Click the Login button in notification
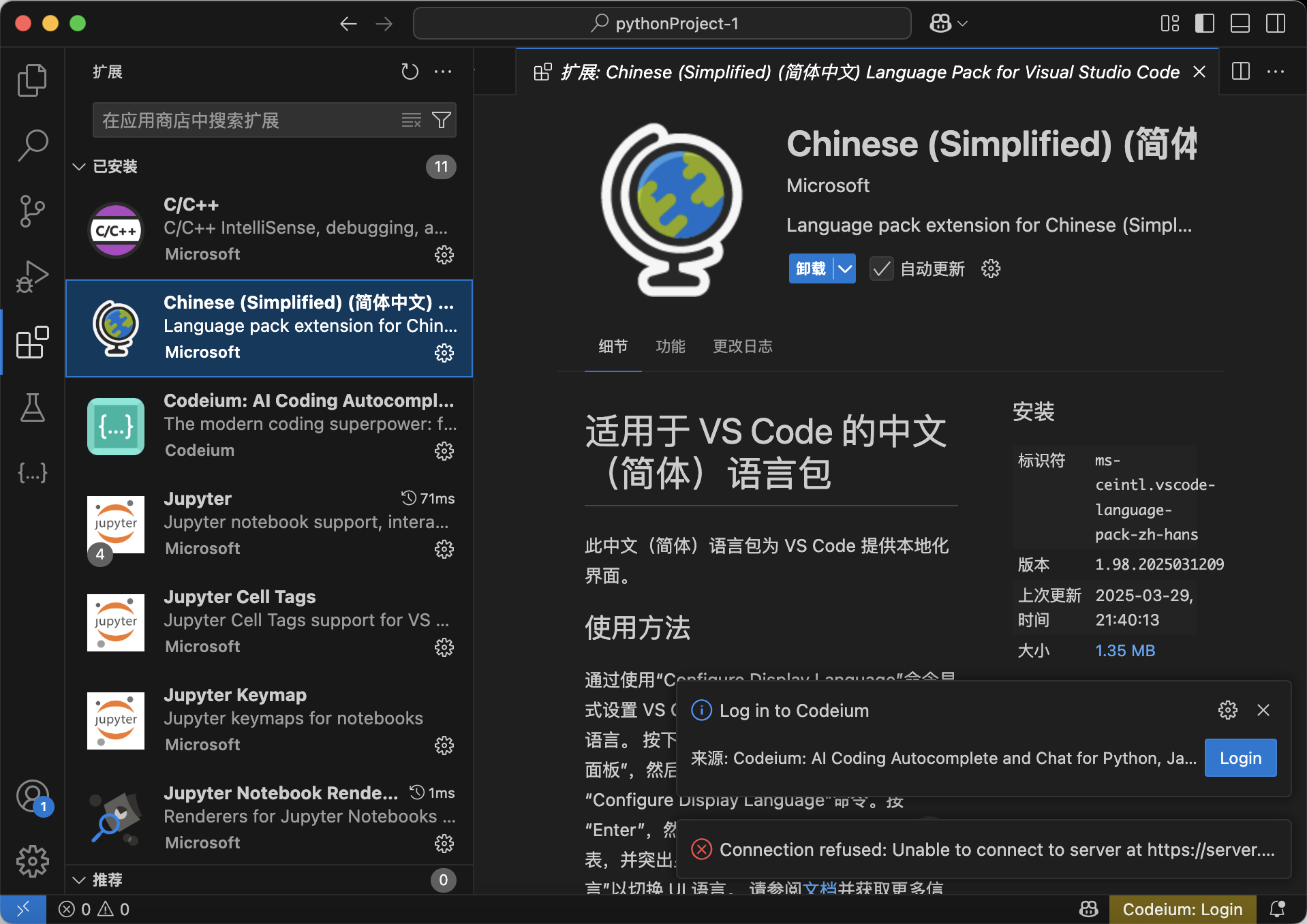This screenshot has width=1307, height=924. pos(1240,758)
